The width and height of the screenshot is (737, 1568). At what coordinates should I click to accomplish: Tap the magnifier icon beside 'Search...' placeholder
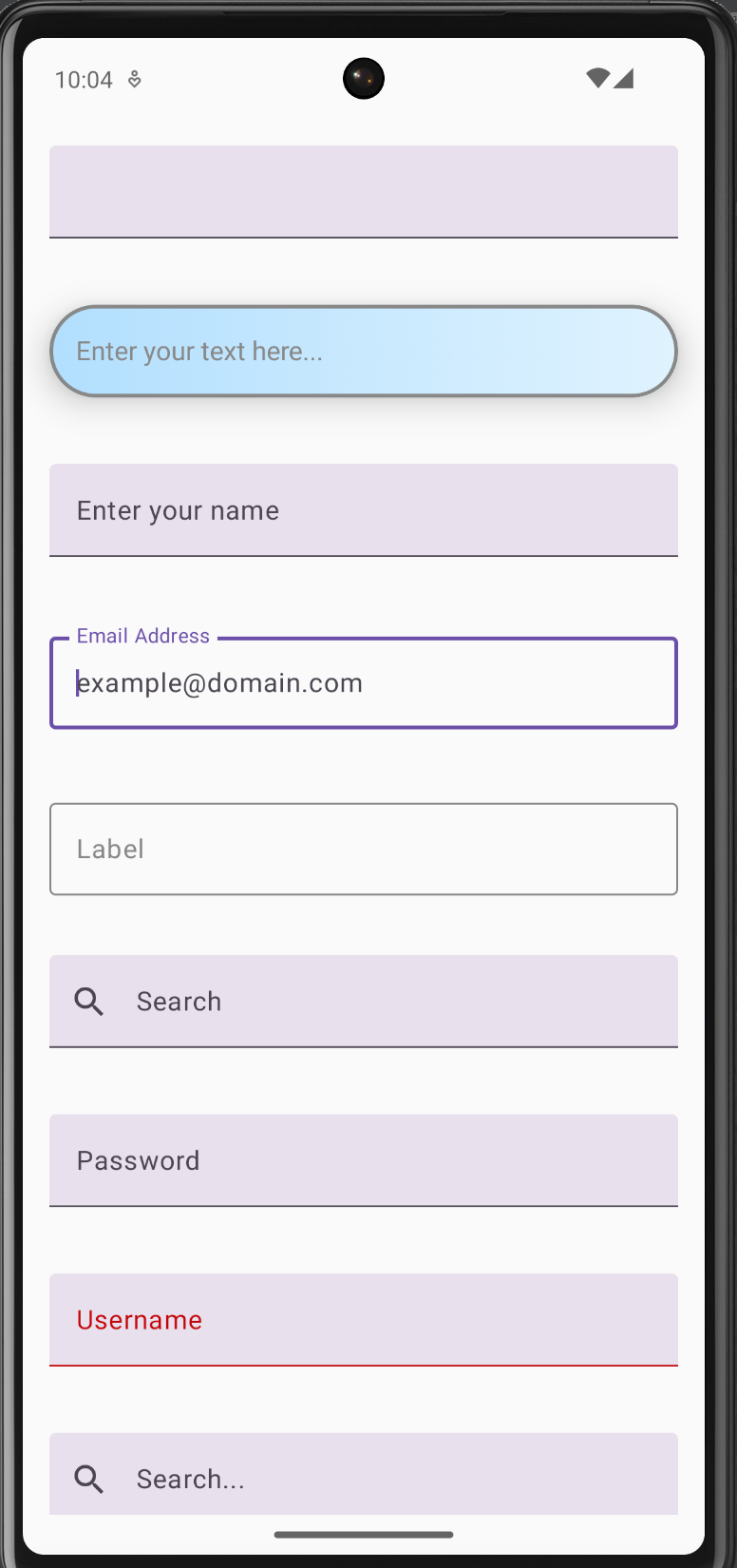click(x=89, y=1479)
